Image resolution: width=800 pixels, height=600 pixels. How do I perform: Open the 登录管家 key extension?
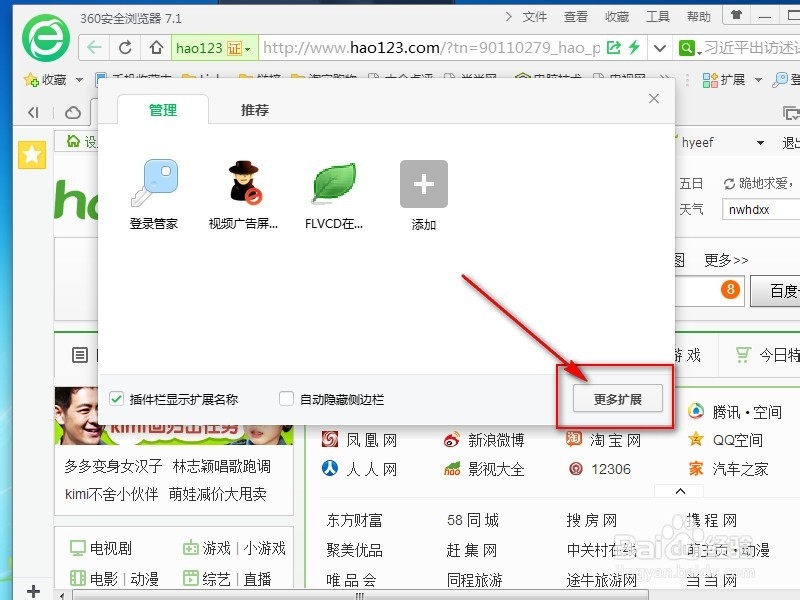(x=154, y=194)
